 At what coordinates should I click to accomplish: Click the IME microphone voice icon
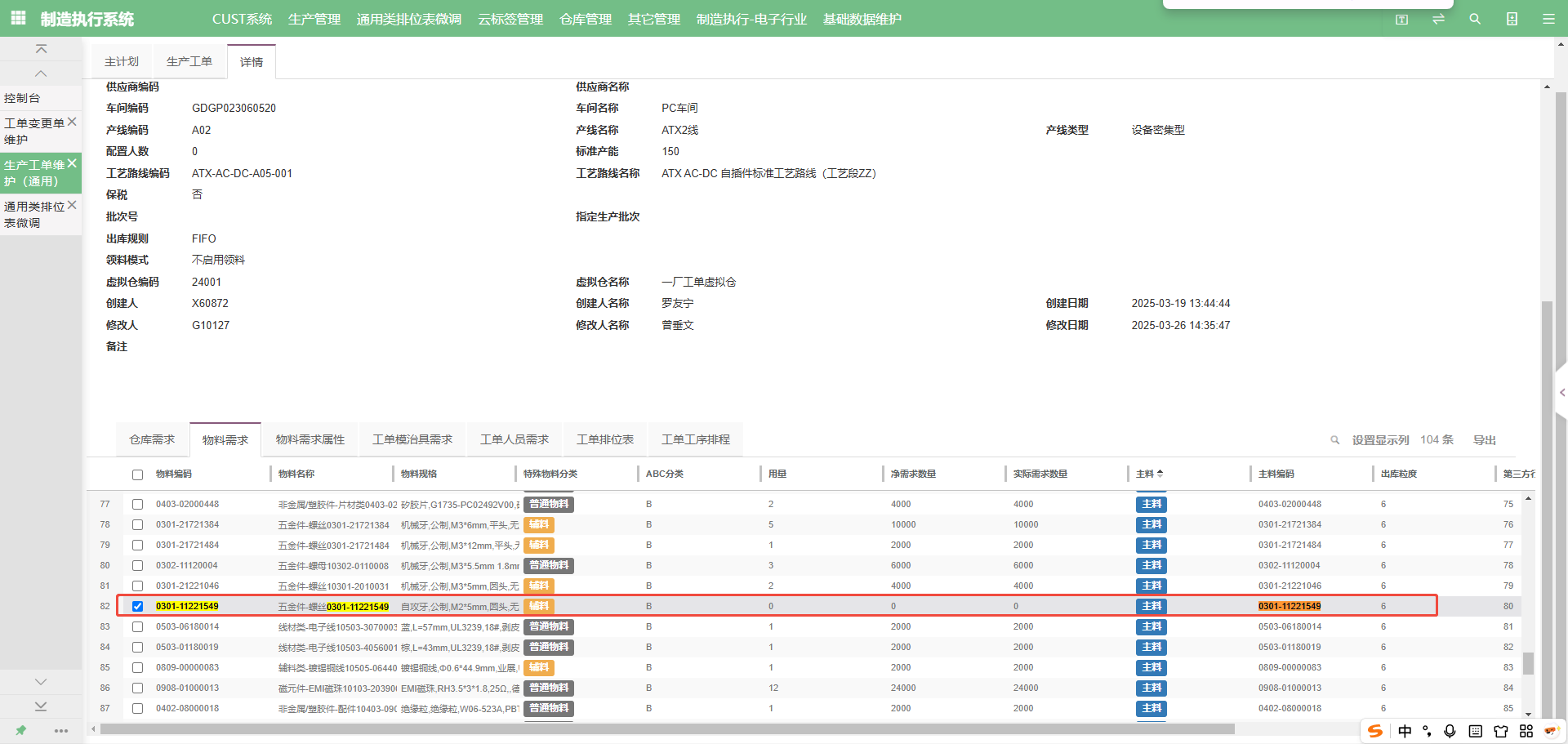pos(1450,731)
